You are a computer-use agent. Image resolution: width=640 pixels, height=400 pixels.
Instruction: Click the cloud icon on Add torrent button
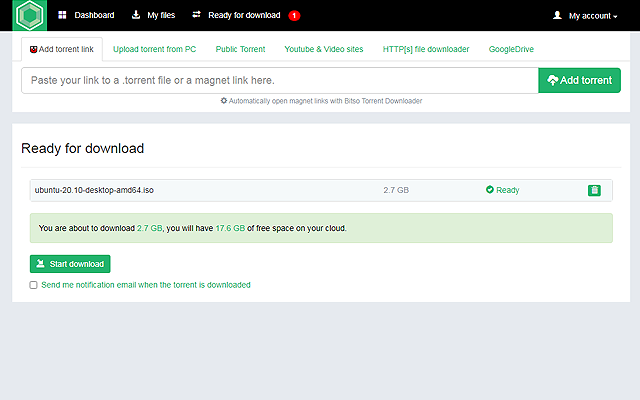tap(552, 80)
